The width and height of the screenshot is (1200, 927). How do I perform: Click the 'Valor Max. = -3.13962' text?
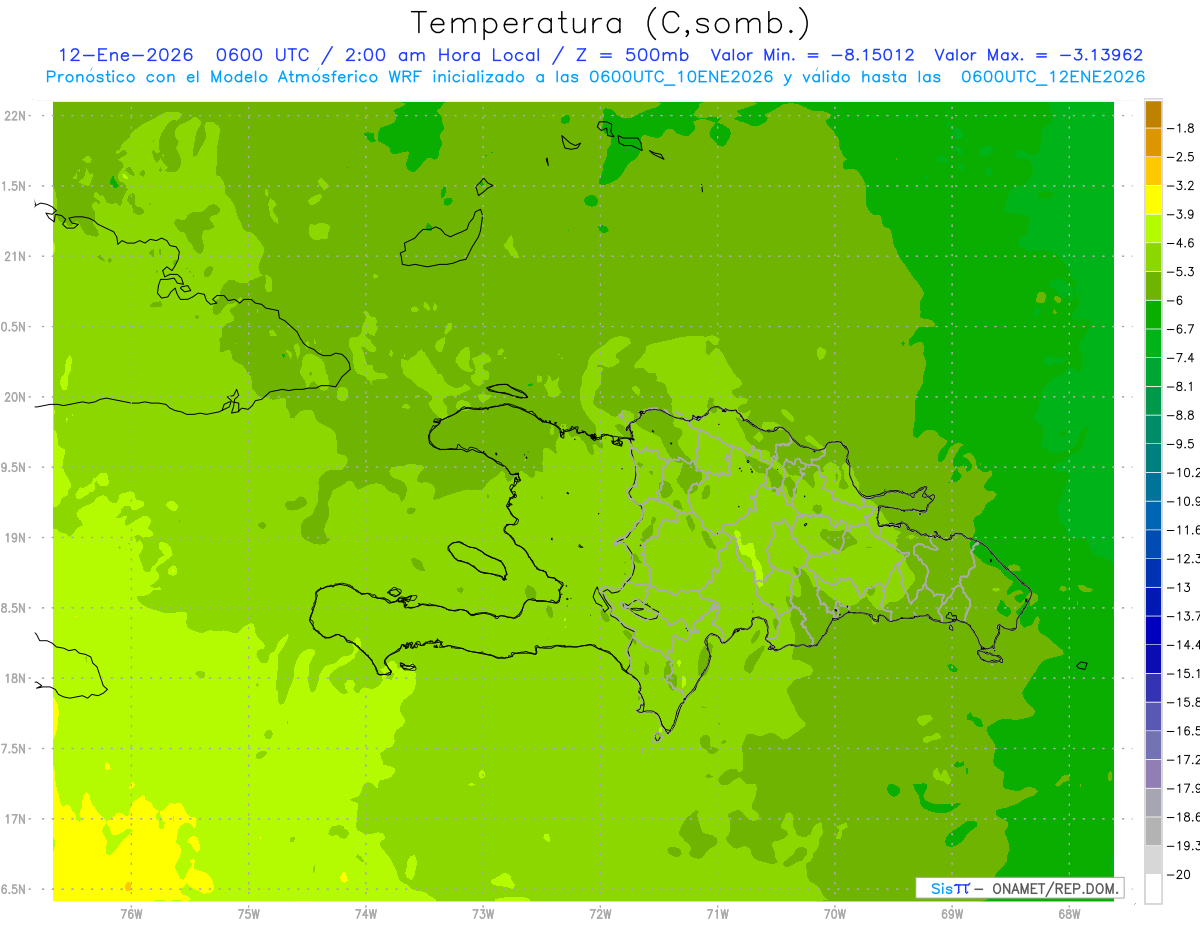pyautogui.click(x=1038, y=55)
